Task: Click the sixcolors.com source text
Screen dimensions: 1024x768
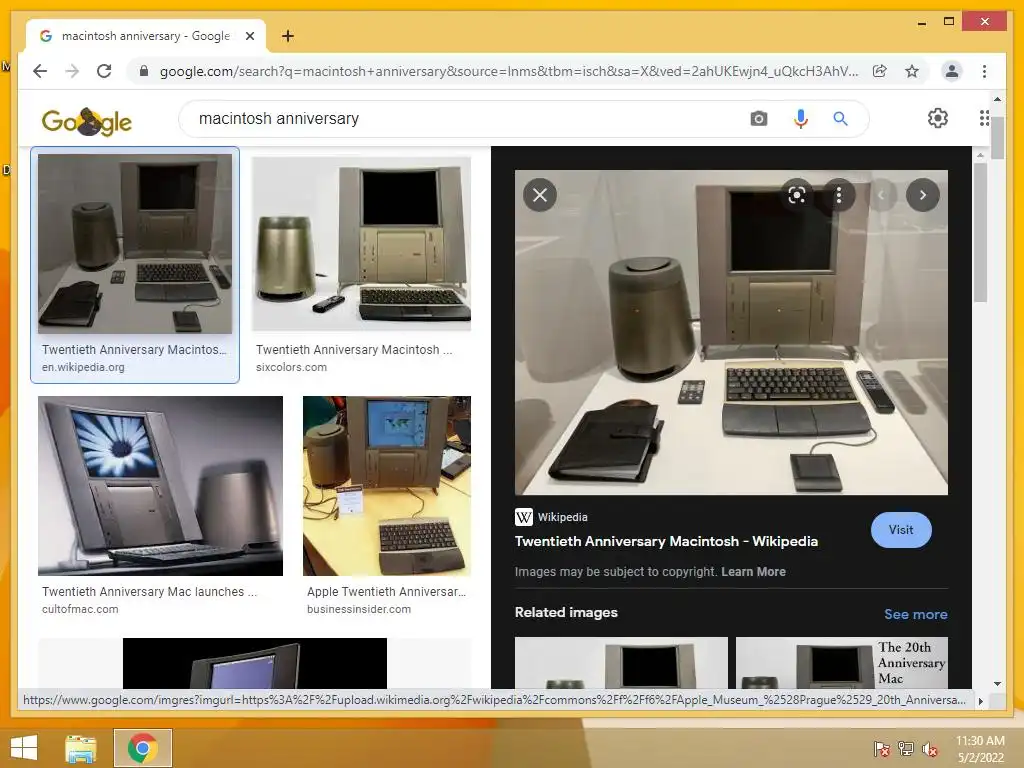Action: coord(291,367)
